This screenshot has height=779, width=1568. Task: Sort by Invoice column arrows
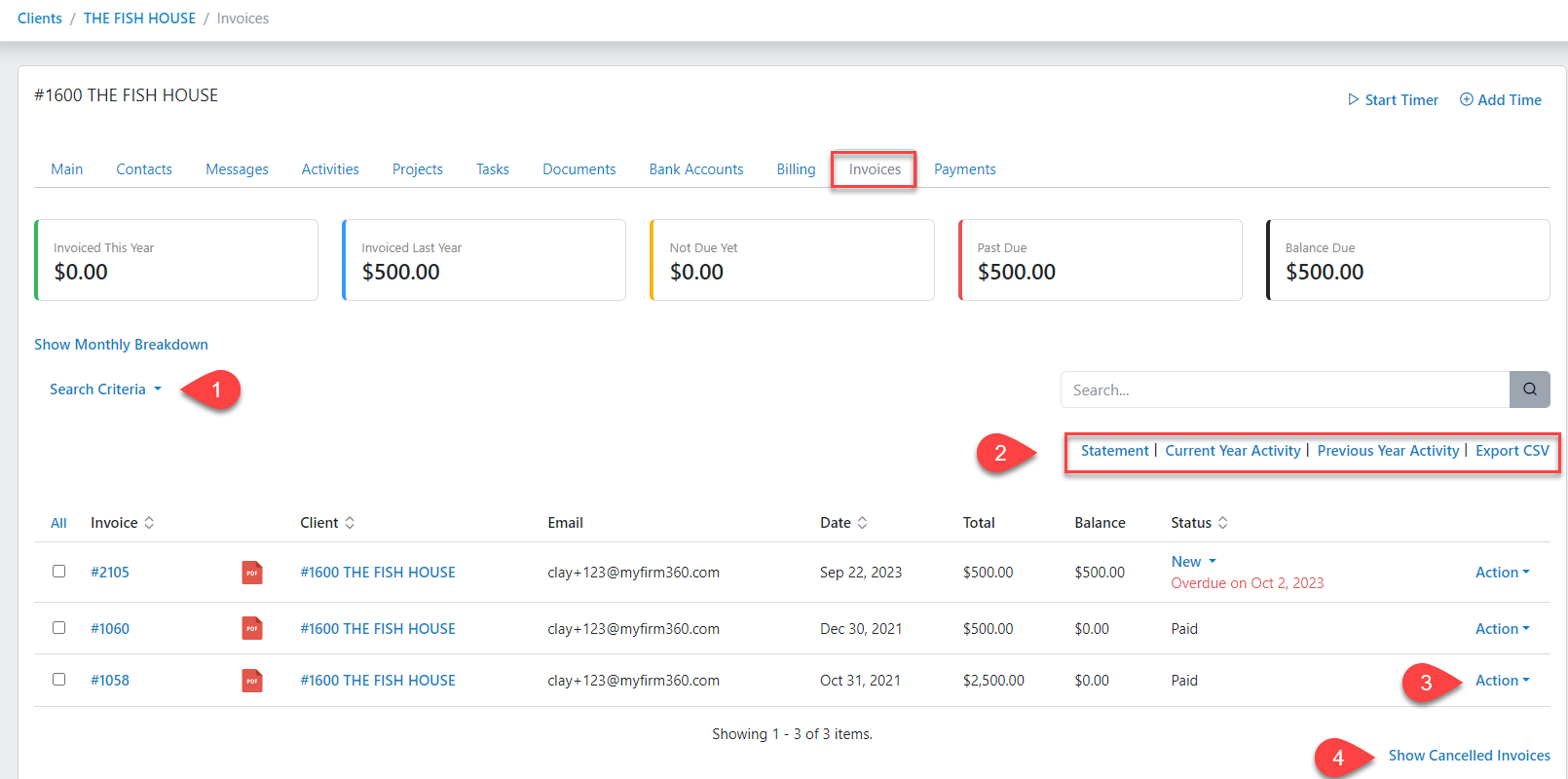(x=149, y=523)
